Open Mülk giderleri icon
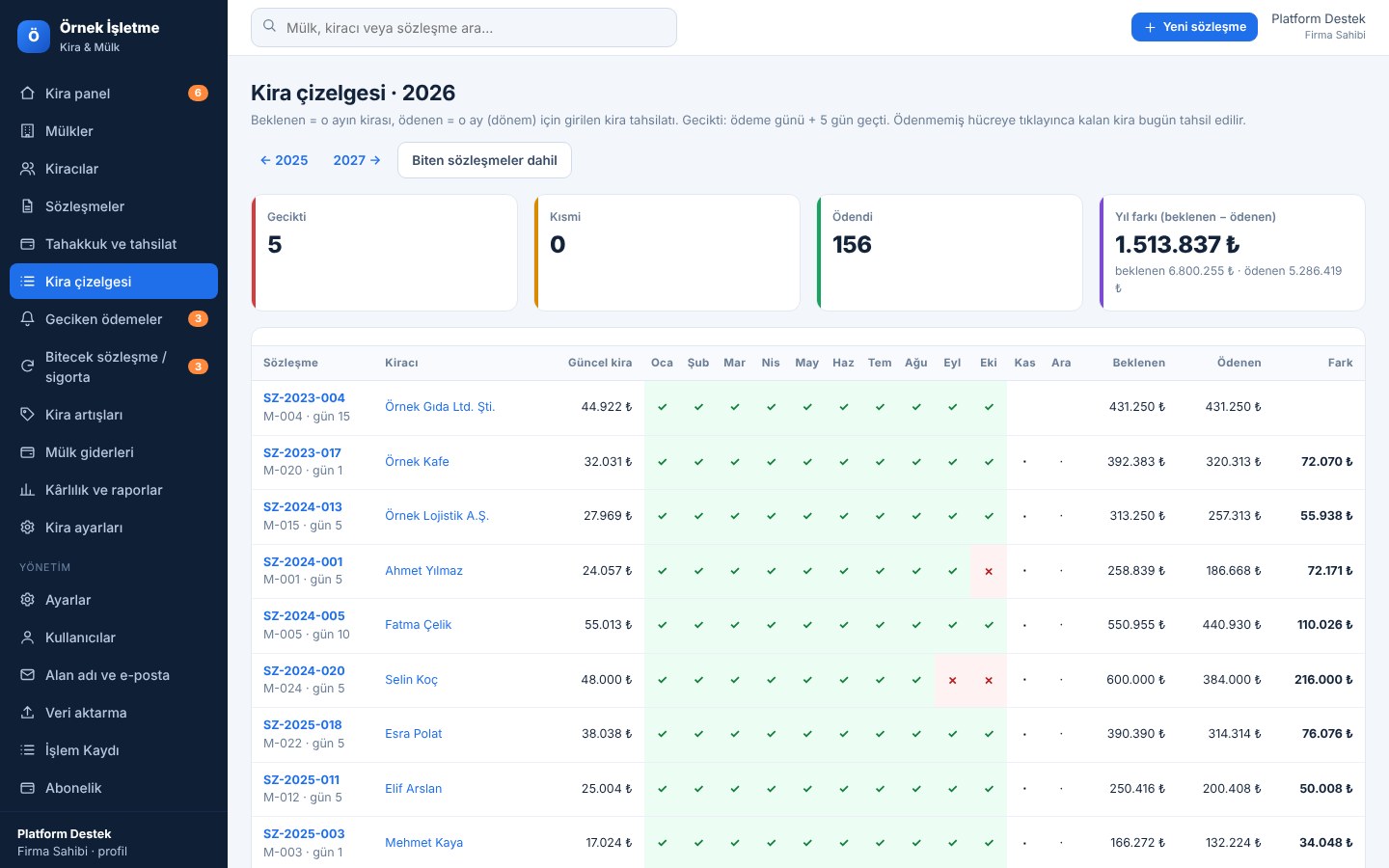Screen dimensions: 1389x868 click(28, 452)
